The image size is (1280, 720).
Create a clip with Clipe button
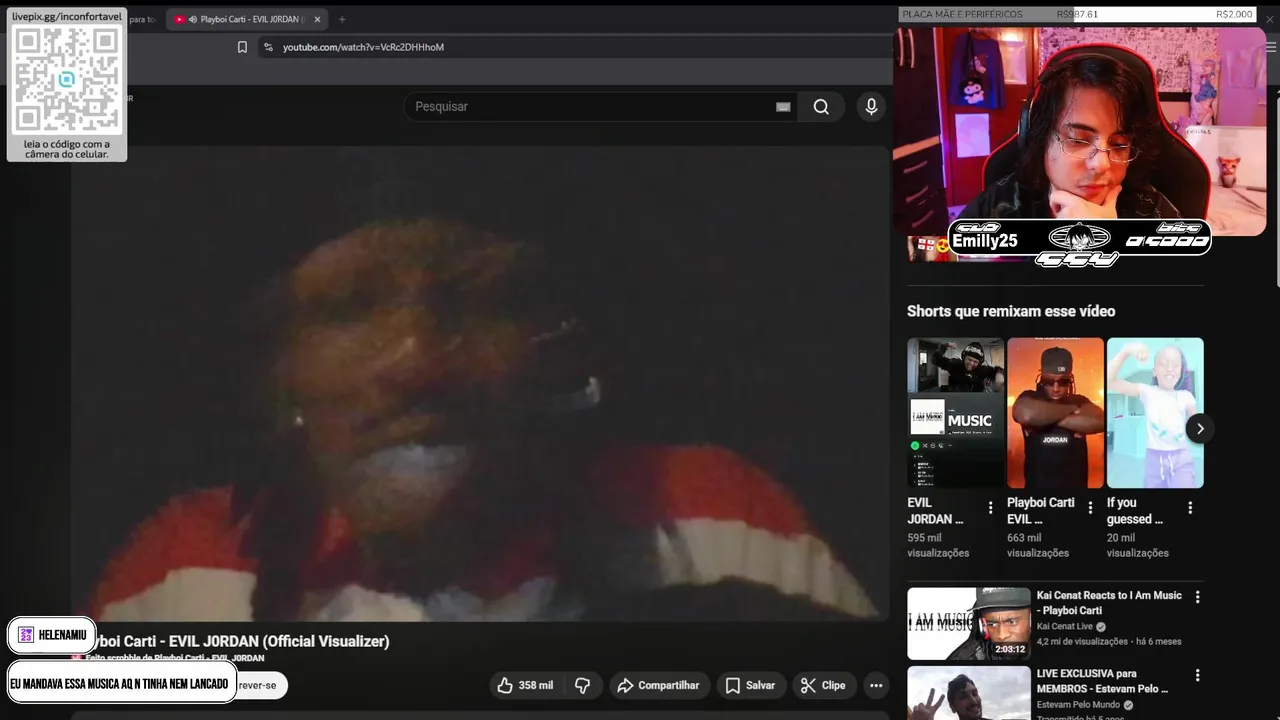[824, 685]
